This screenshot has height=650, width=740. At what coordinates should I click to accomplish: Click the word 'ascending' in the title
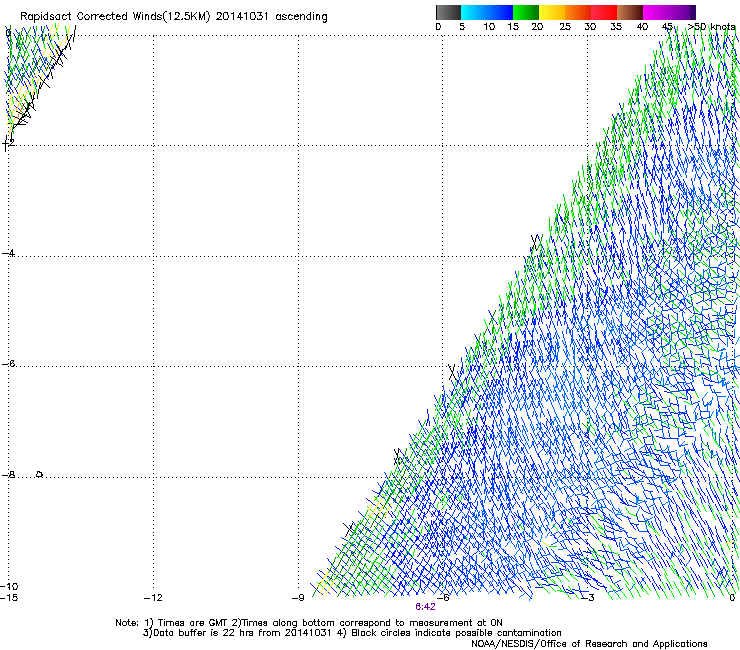pos(301,17)
